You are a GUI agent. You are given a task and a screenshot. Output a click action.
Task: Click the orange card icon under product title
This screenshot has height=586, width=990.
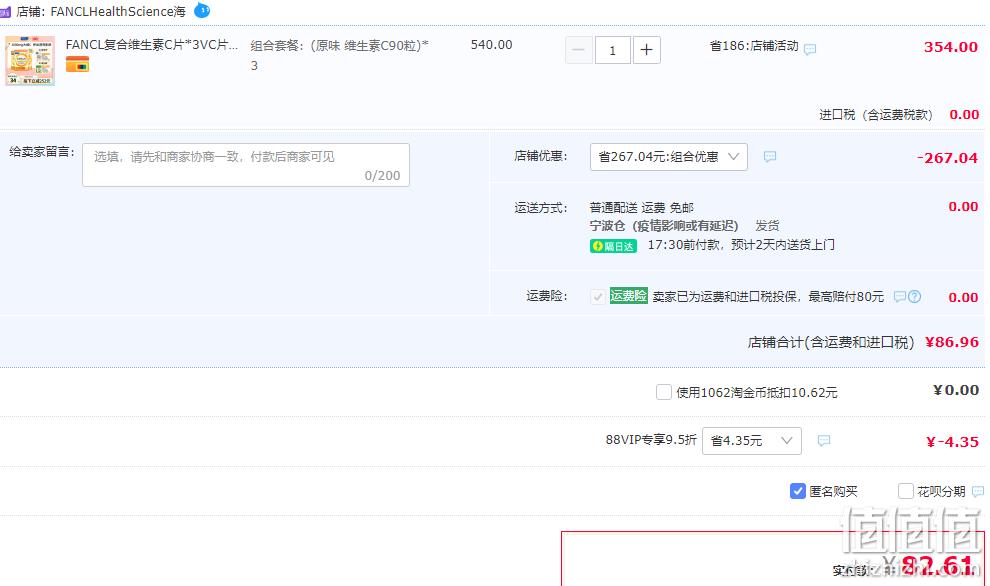(77, 64)
